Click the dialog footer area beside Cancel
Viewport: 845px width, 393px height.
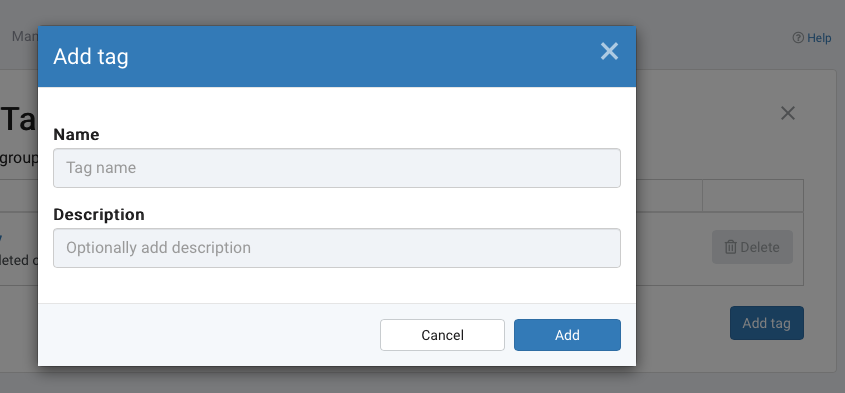(x=209, y=335)
